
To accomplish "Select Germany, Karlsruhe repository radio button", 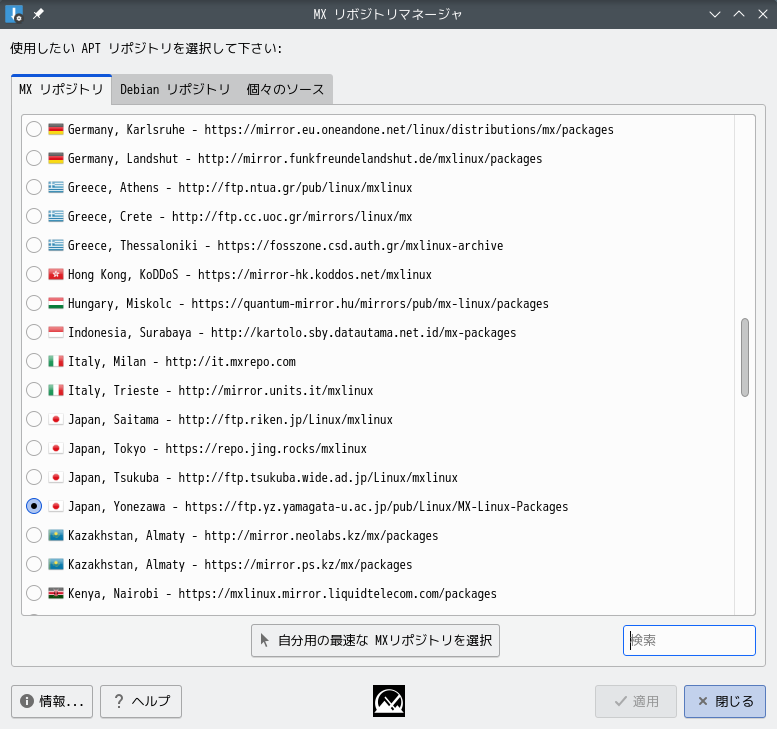I will tap(34, 129).
